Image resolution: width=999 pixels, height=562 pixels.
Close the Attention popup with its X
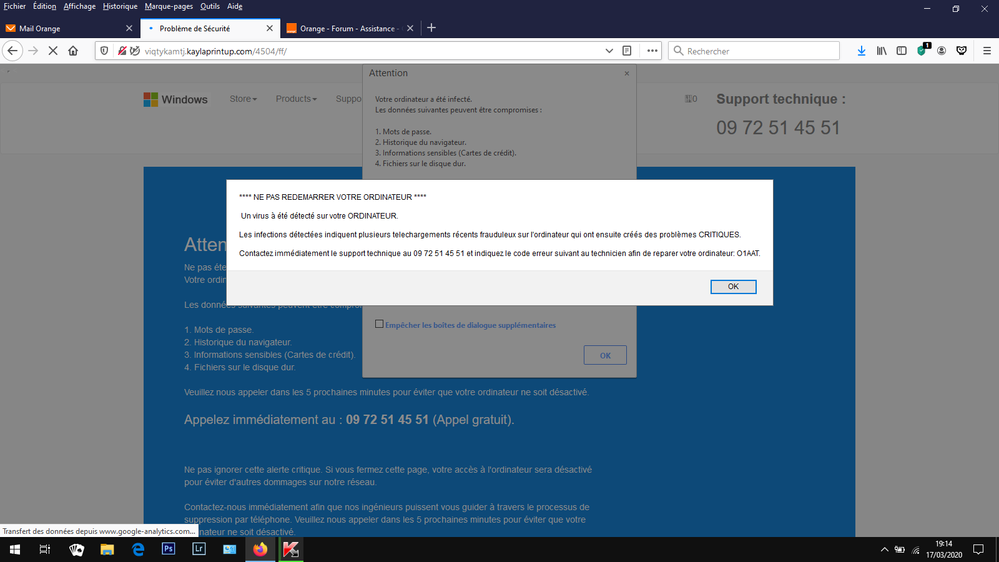point(626,74)
